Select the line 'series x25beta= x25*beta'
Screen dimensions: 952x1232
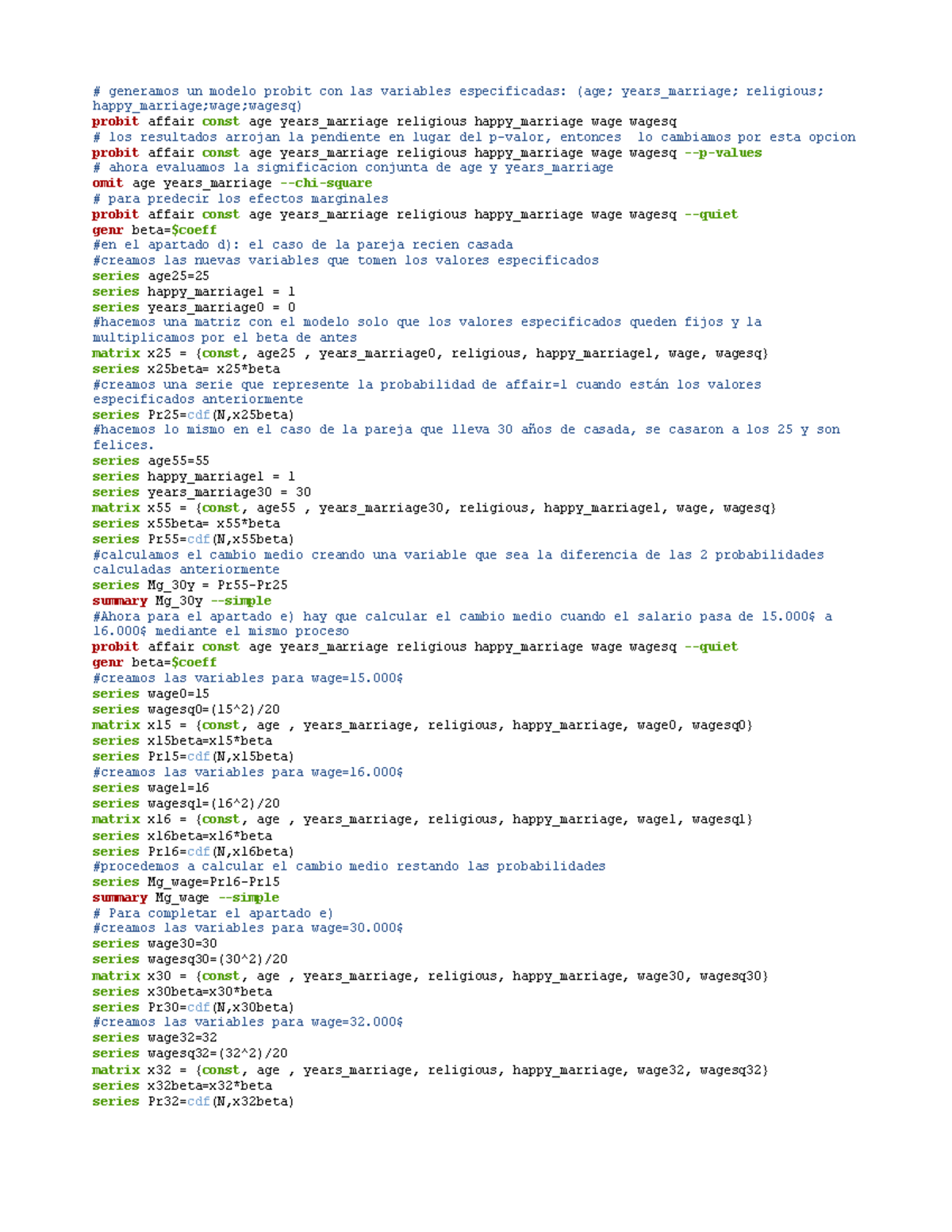pos(186,369)
